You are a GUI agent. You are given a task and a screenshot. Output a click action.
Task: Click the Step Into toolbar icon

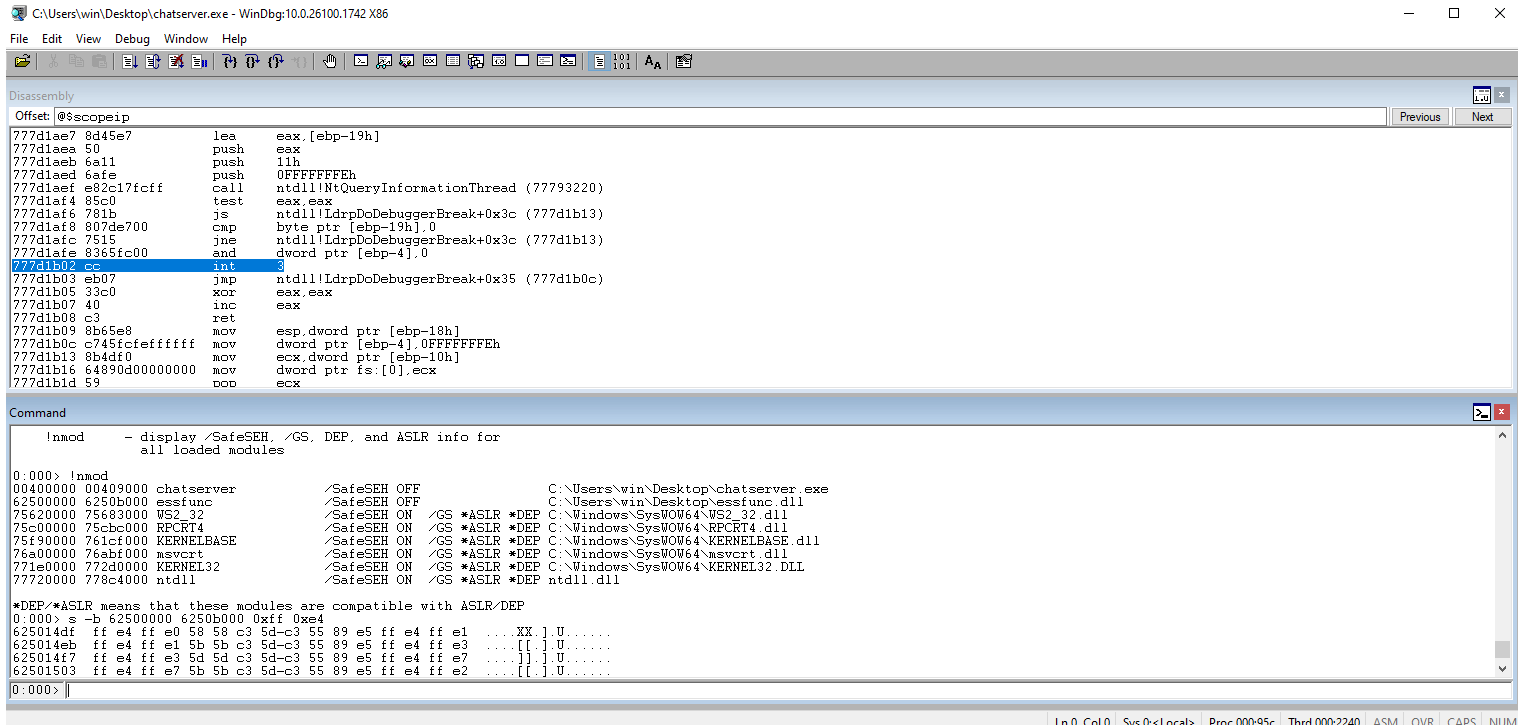click(x=229, y=62)
